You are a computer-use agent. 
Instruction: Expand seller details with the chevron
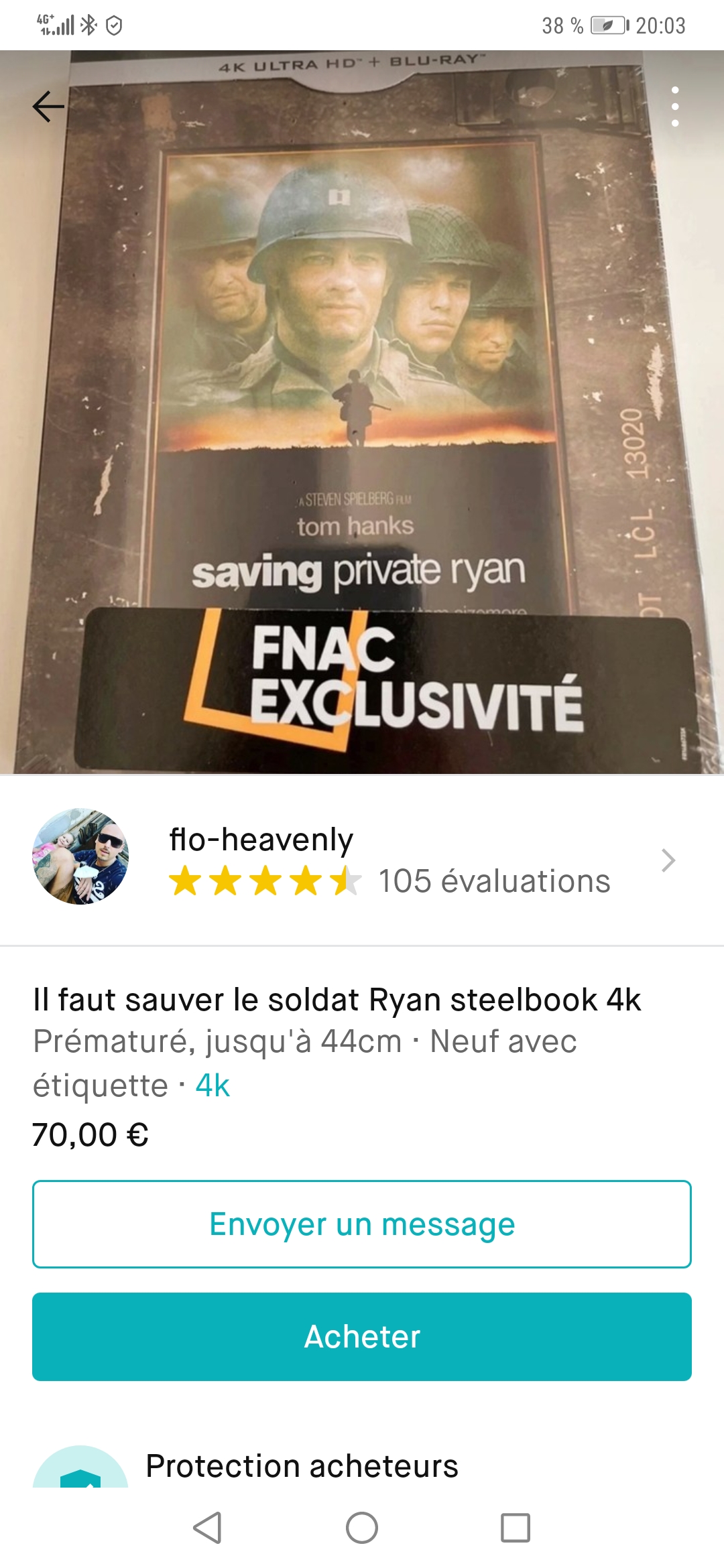click(x=668, y=860)
